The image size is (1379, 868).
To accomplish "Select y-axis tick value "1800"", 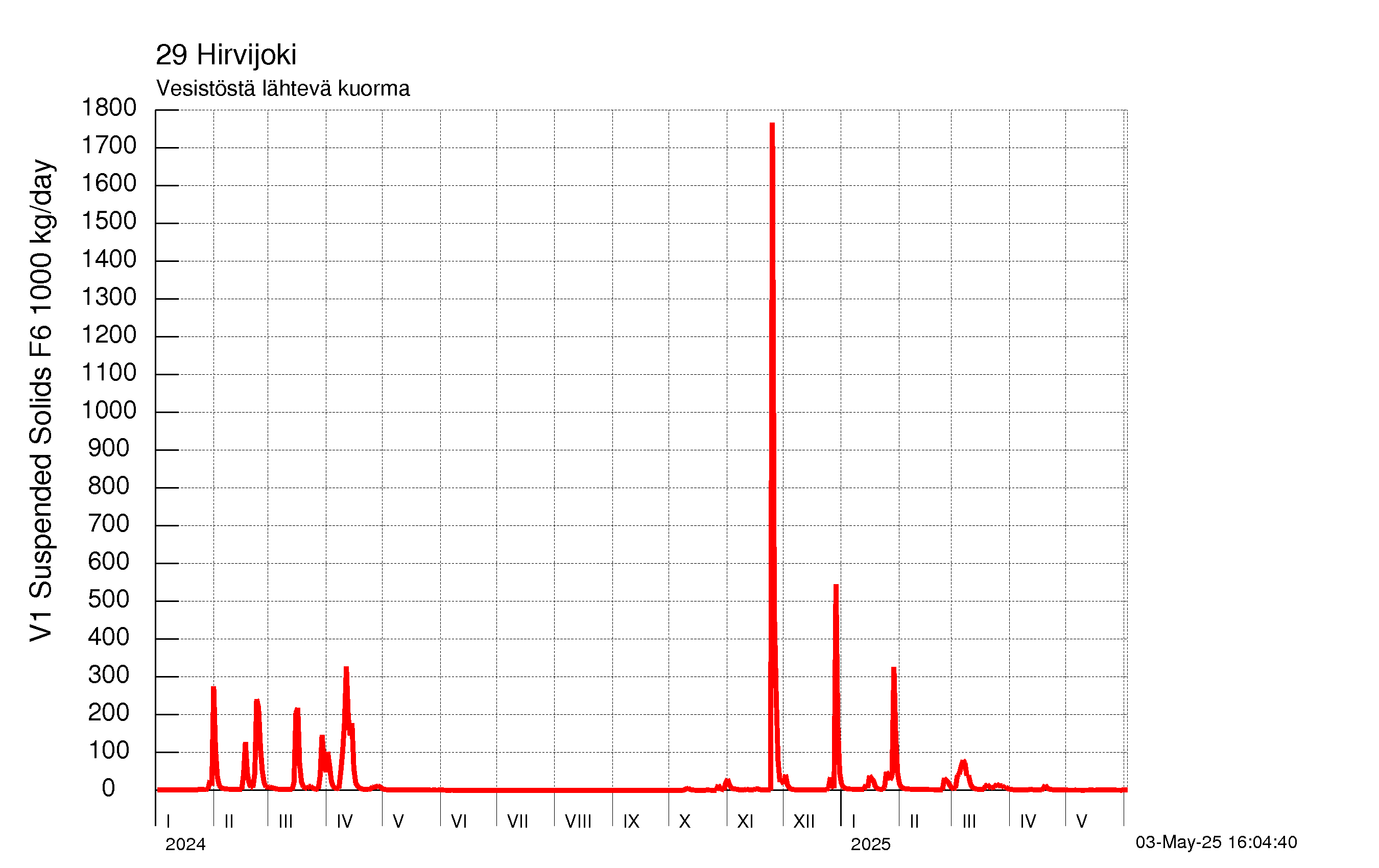I will click(x=109, y=108).
